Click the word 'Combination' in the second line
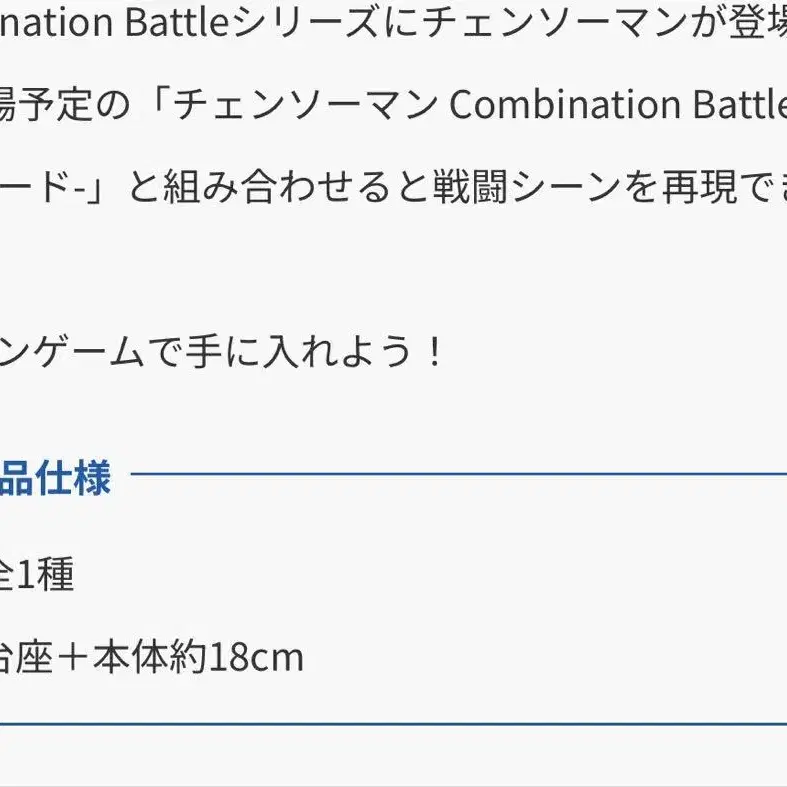This screenshot has height=787, width=787. pyautogui.click(x=565, y=105)
